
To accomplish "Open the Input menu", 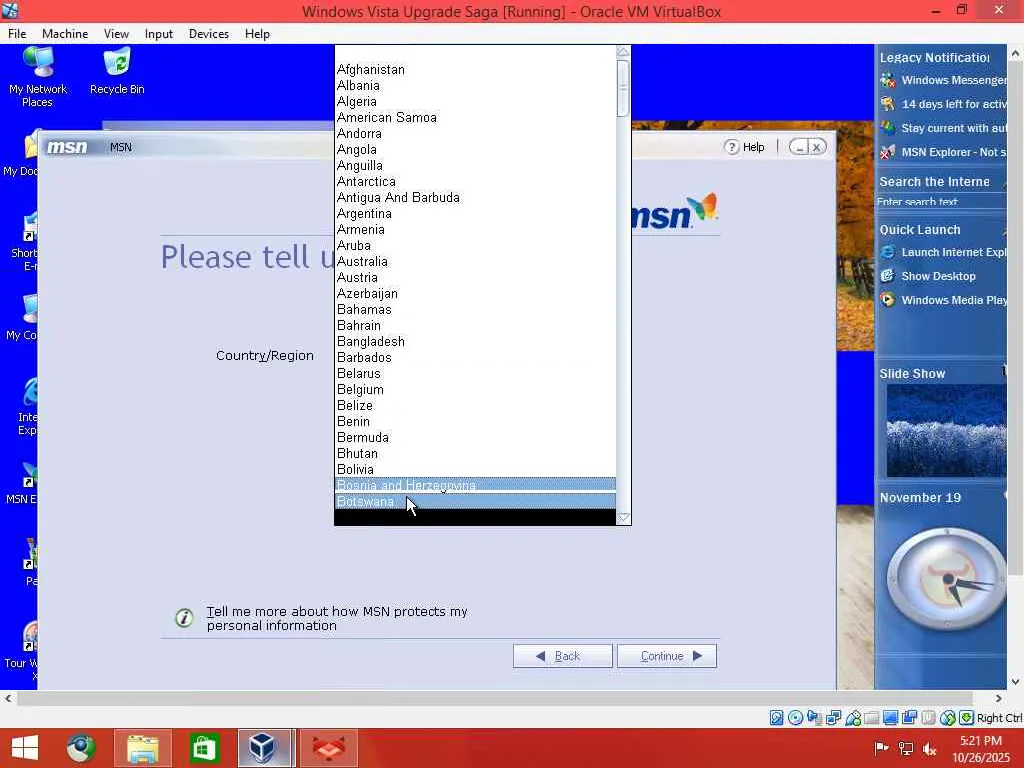I will (x=159, y=34).
